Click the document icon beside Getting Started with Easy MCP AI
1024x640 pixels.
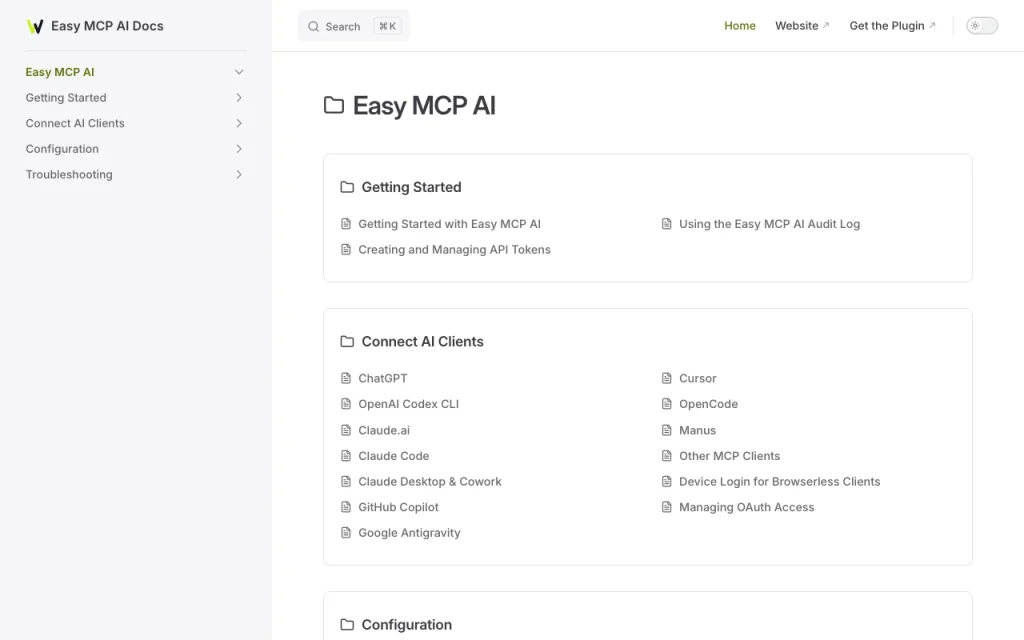pyautogui.click(x=346, y=224)
